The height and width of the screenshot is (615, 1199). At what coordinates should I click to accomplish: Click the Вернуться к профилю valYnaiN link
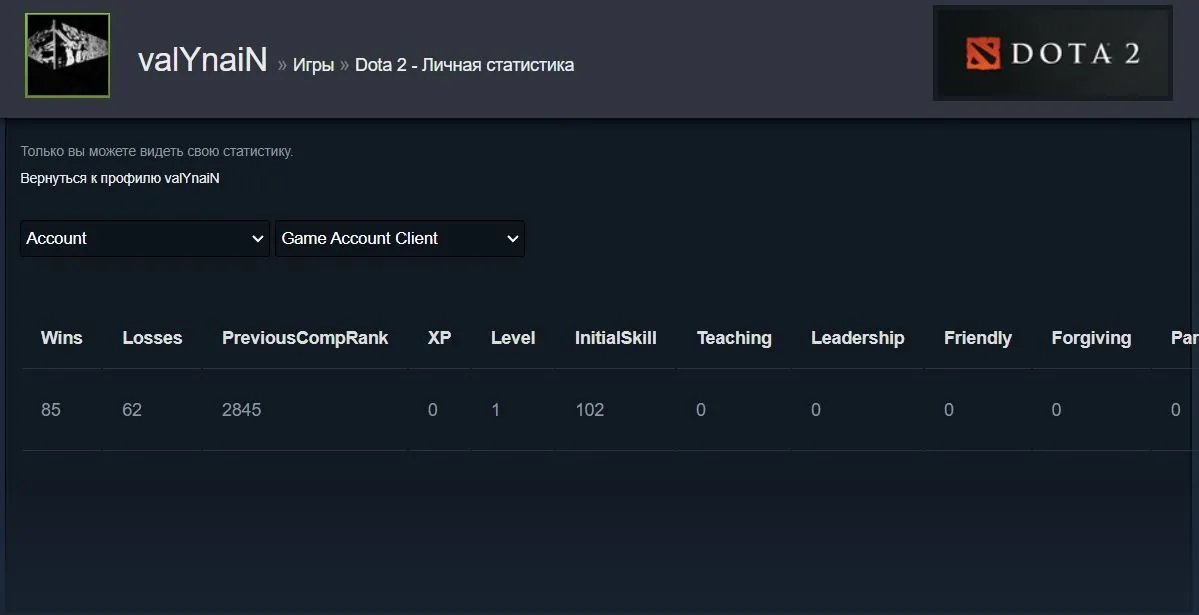pyautogui.click(x=120, y=178)
